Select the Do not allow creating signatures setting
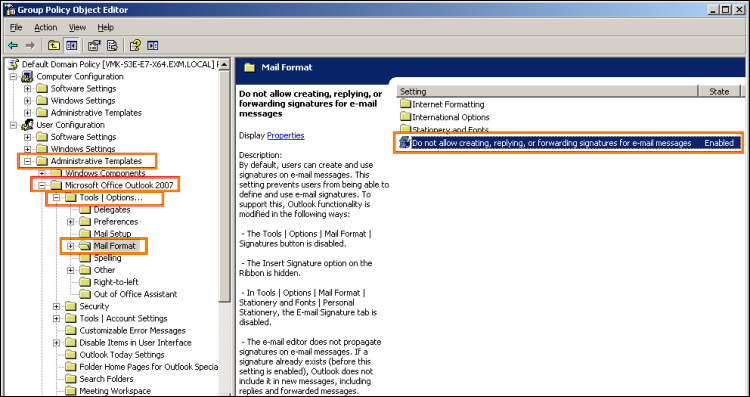 point(551,143)
